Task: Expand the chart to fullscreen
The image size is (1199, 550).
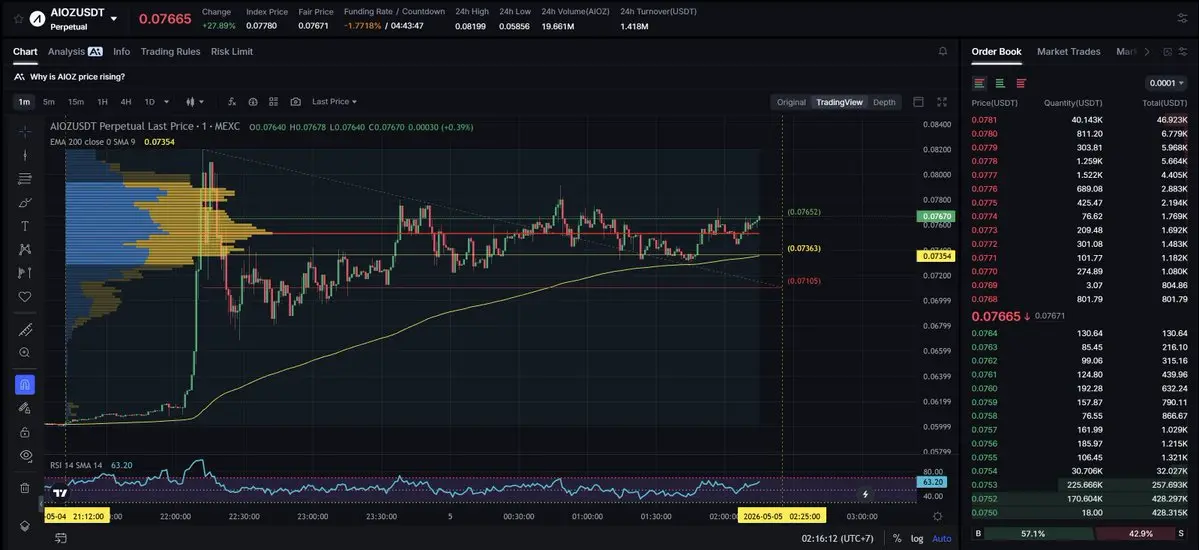Action: [x=942, y=102]
